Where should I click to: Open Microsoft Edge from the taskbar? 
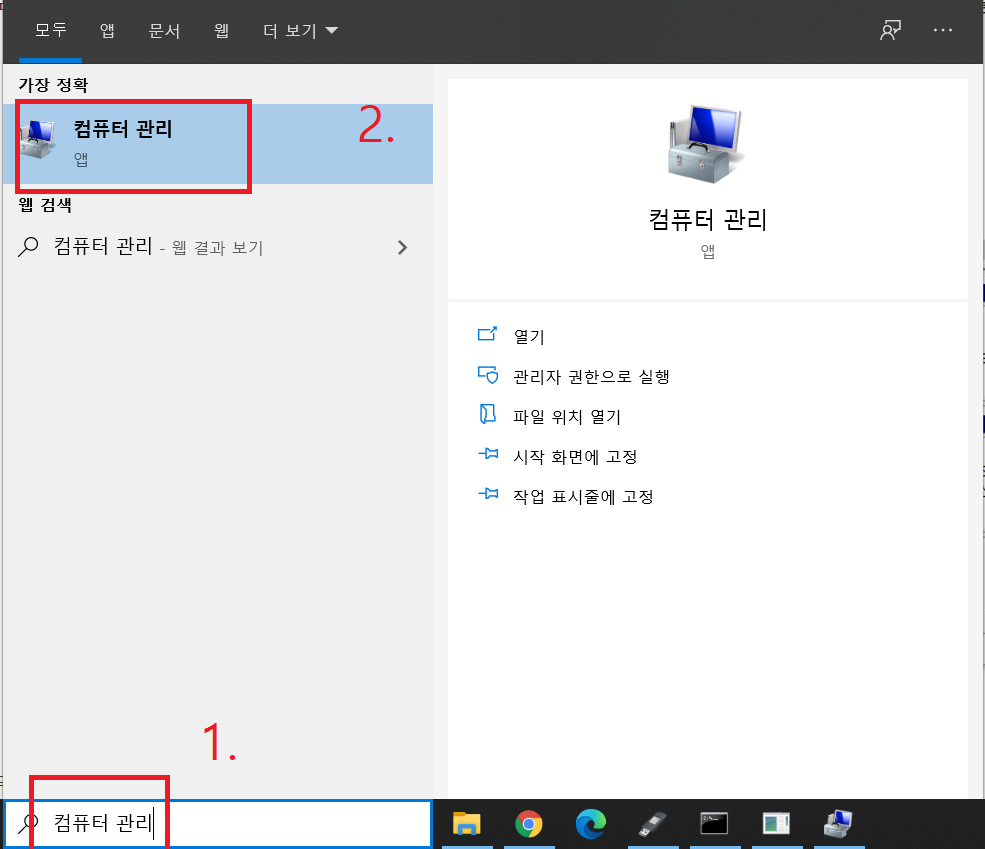(x=590, y=824)
